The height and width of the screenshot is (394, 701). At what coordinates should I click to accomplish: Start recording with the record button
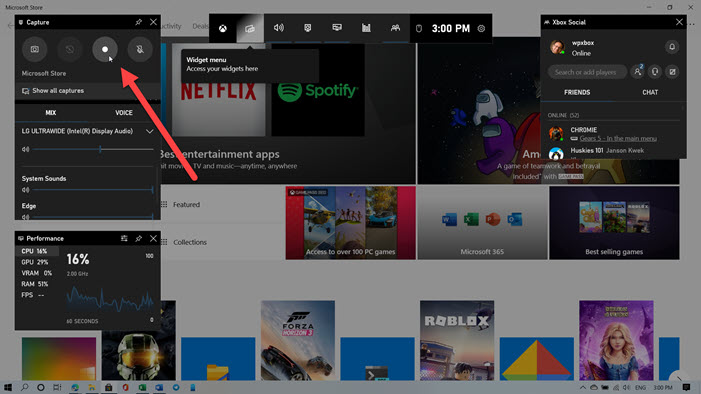point(105,49)
